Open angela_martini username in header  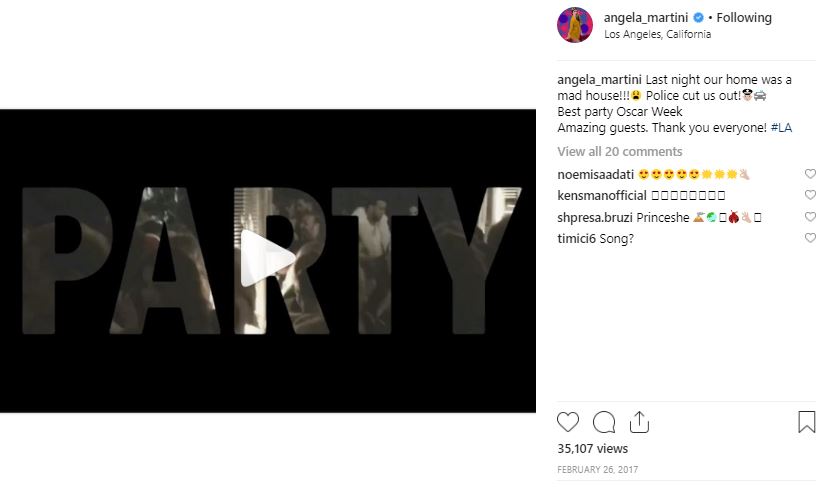point(646,17)
